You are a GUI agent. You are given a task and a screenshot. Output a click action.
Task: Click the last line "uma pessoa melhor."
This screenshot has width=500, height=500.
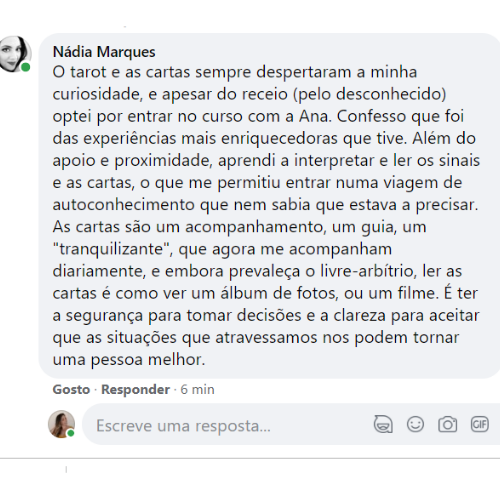coord(129,360)
